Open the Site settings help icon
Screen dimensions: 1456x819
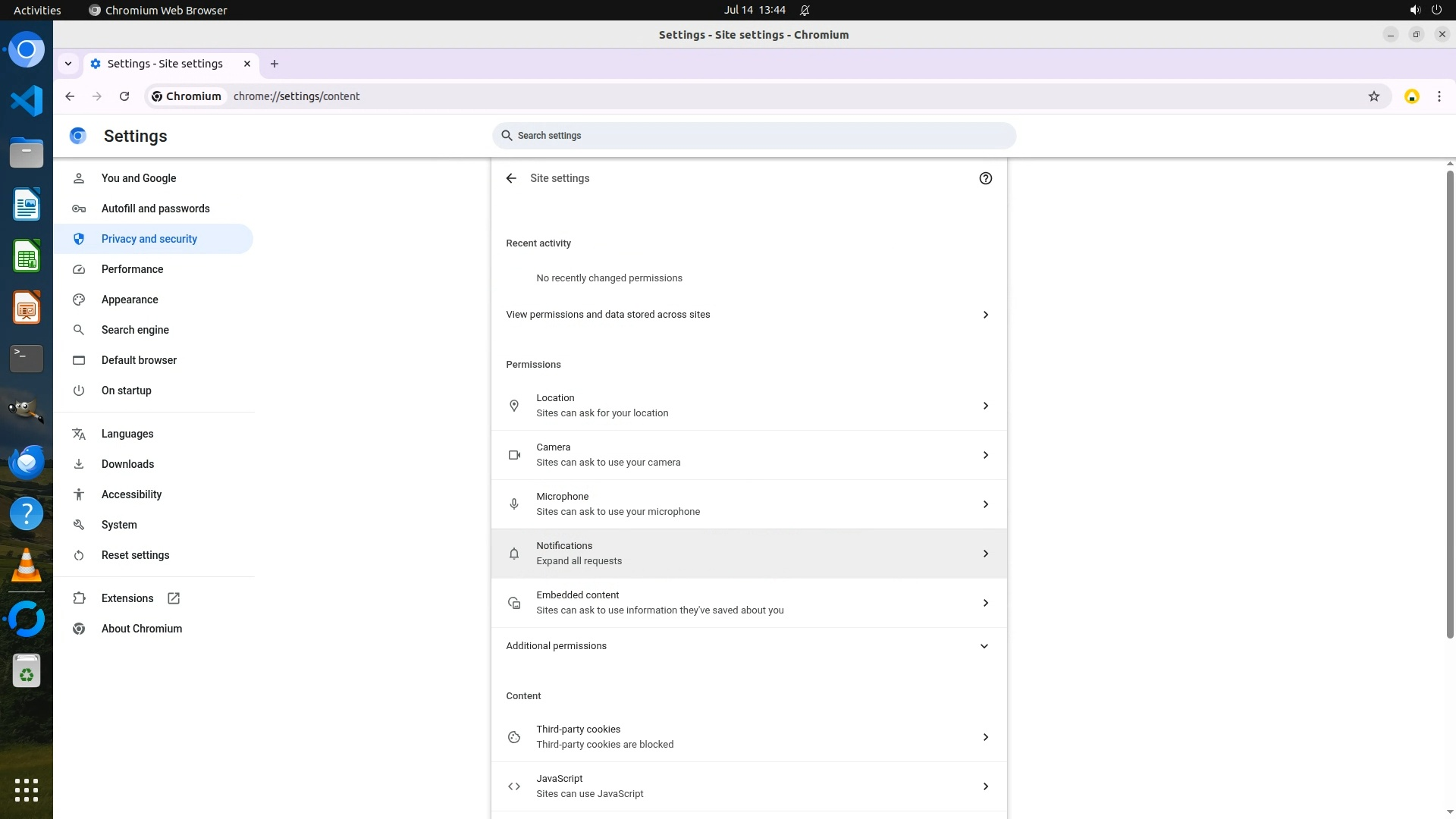point(985,178)
